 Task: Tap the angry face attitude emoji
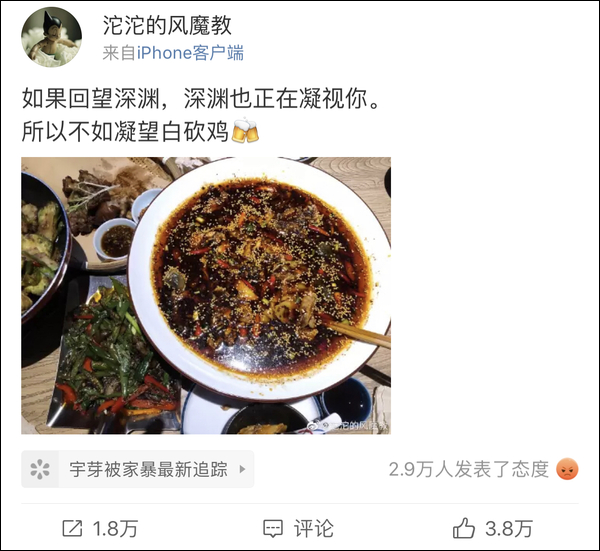[x=567, y=469]
